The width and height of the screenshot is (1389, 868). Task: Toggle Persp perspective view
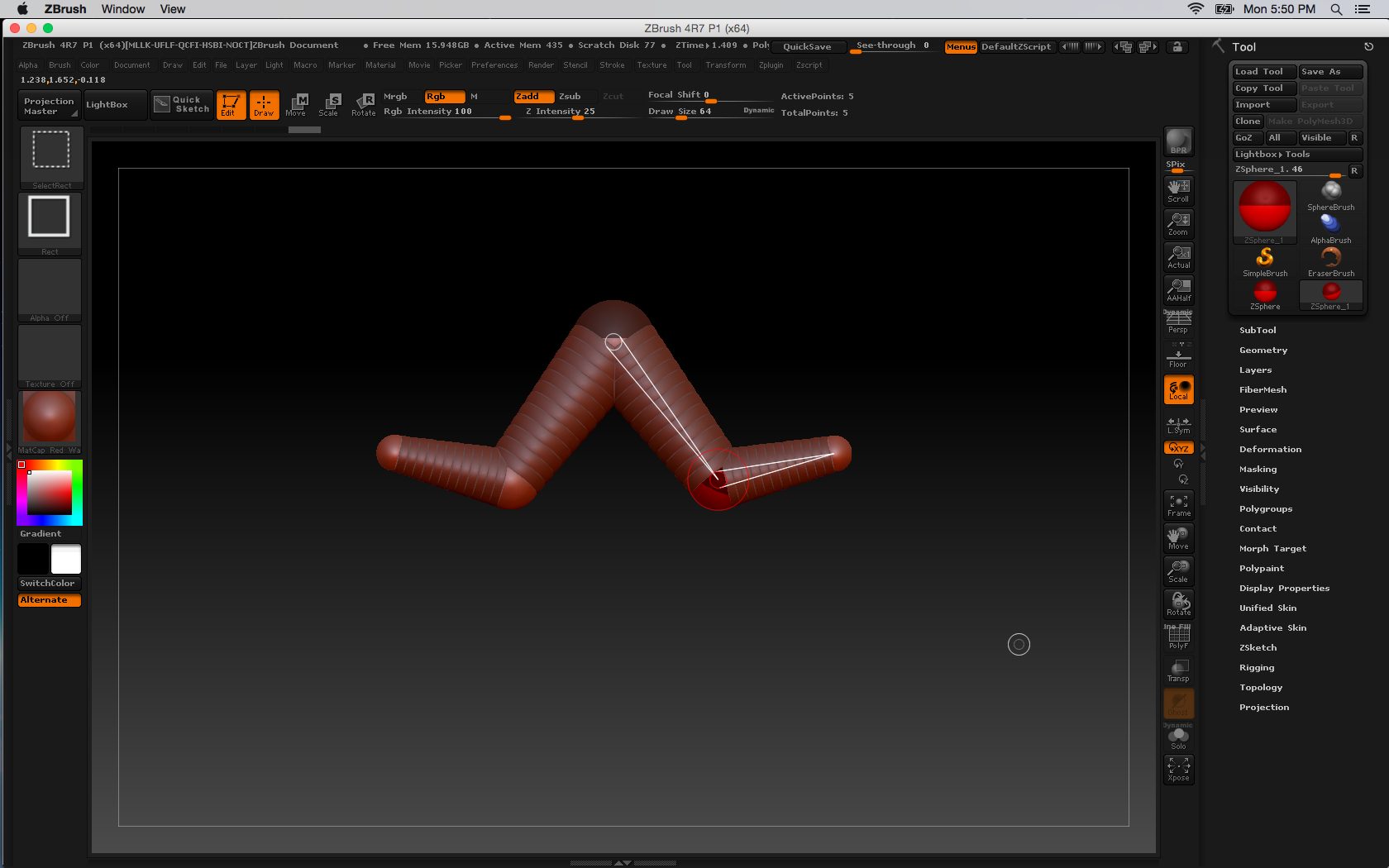(1178, 322)
